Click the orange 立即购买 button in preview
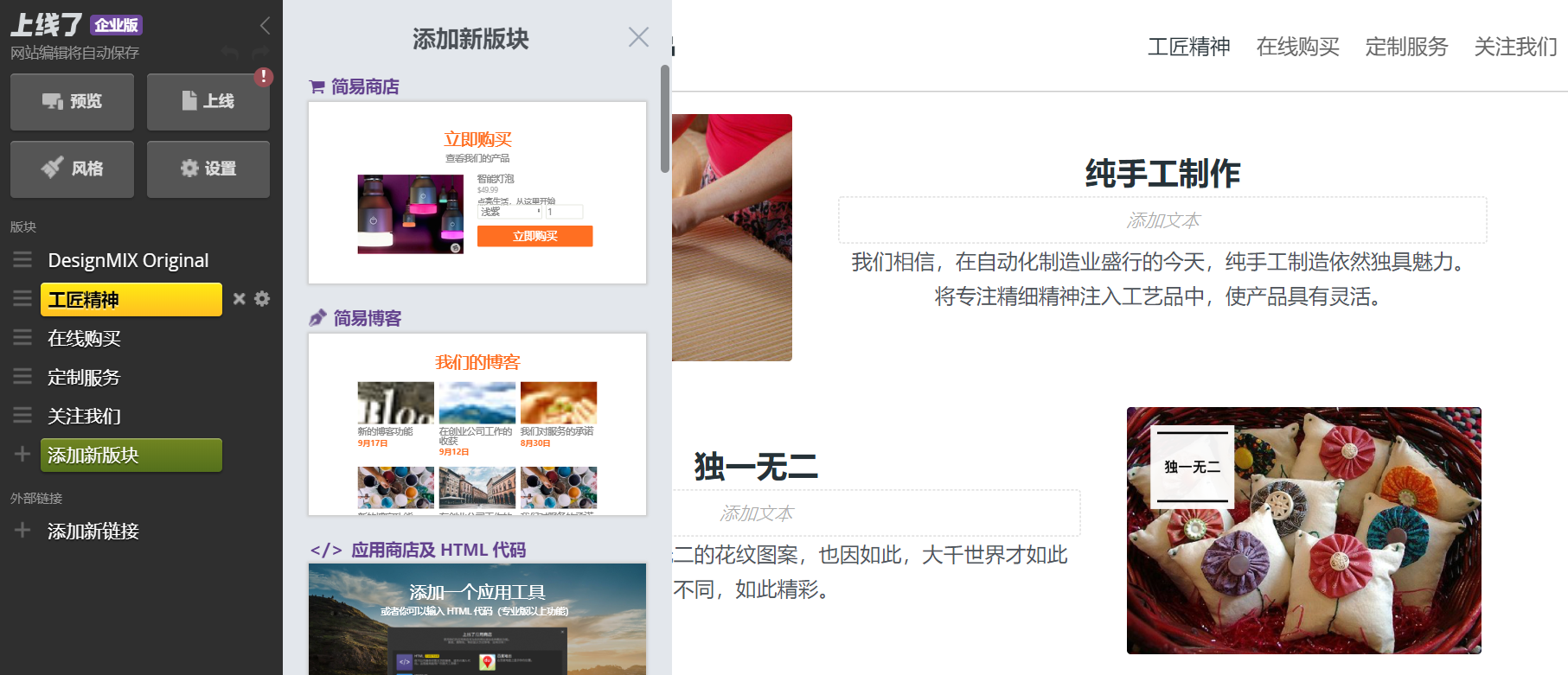 [x=534, y=236]
